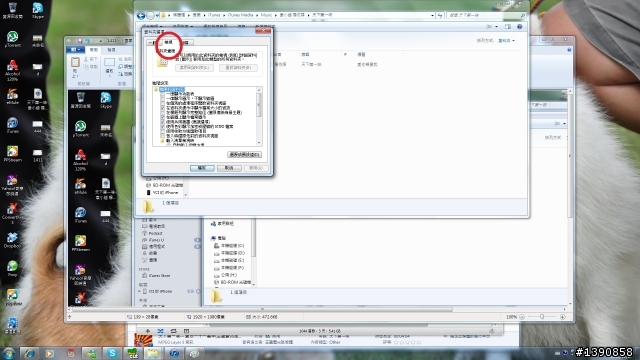Viewport: 640px width, 360px height.
Task: Click the 重設資料夾 reset folders button
Action: click(238, 68)
